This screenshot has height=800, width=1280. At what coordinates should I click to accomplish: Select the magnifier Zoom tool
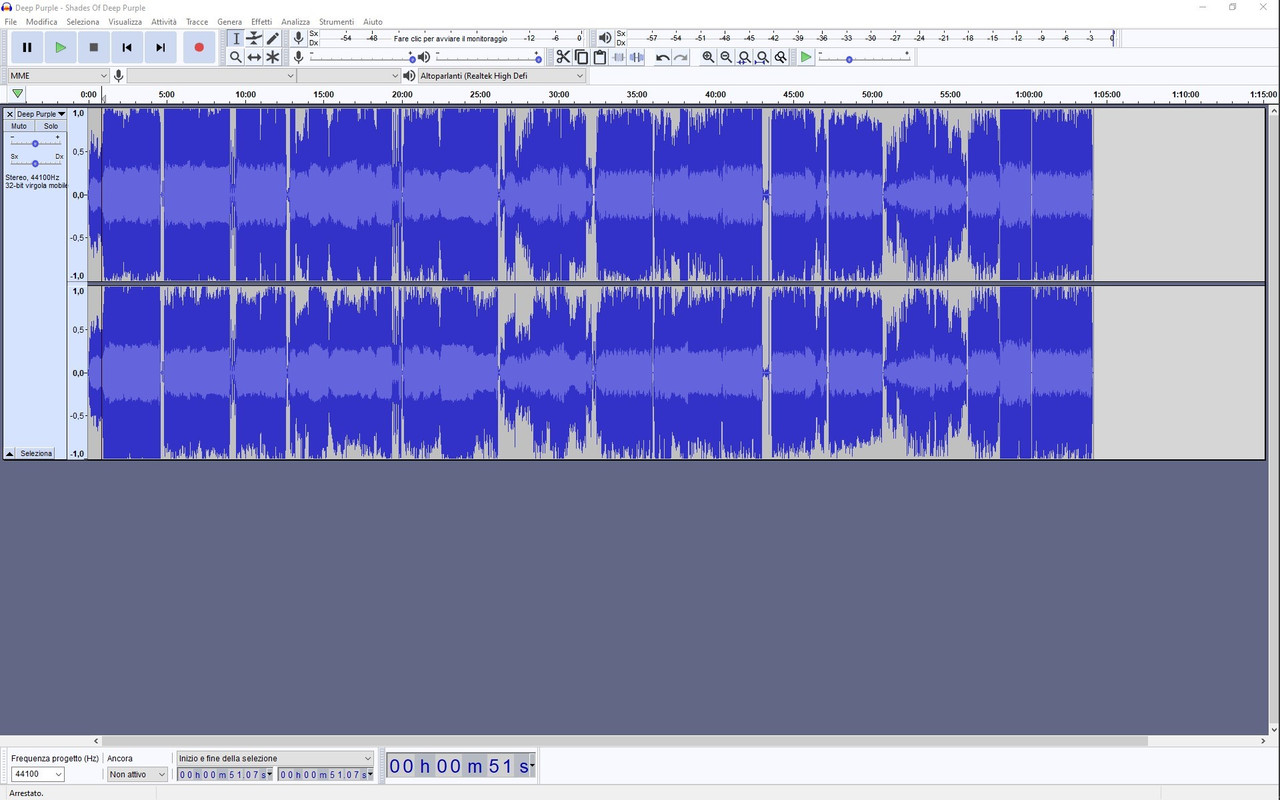tap(236, 57)
